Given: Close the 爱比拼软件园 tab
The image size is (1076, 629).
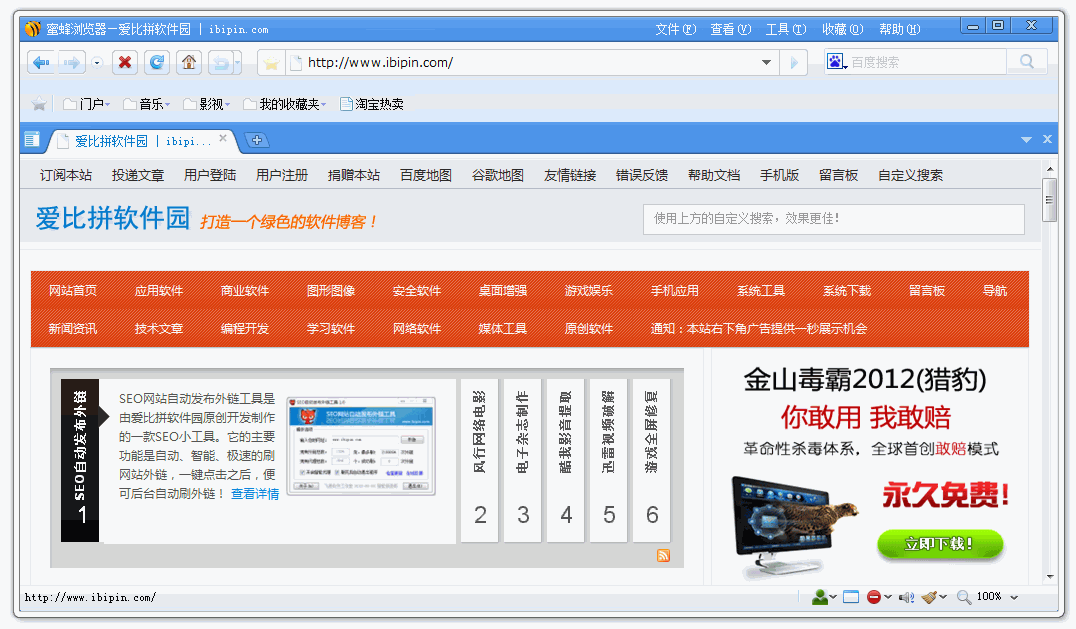Looking at the screenshot, I should point(223,139).
